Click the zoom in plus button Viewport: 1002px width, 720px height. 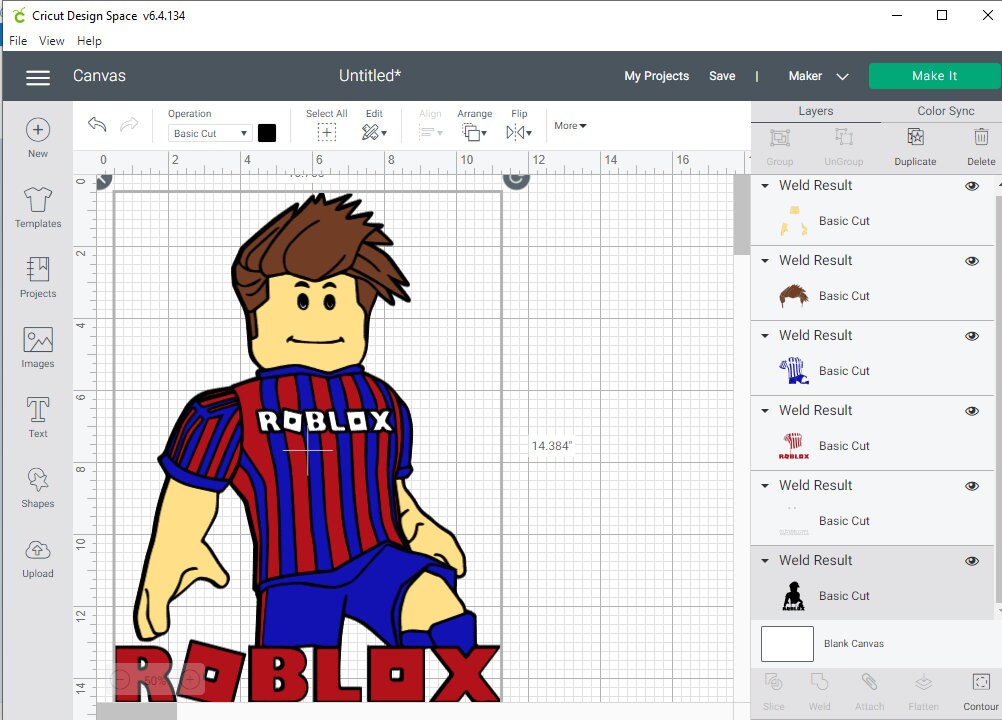point(190,680)
